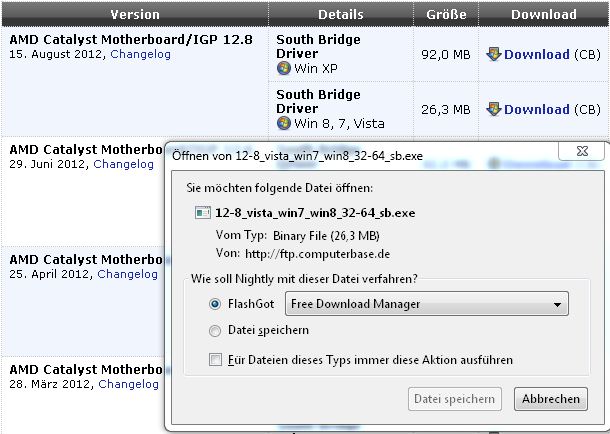
Task: Open Changelog link for 15. August 2012
Action: (140, 54)
